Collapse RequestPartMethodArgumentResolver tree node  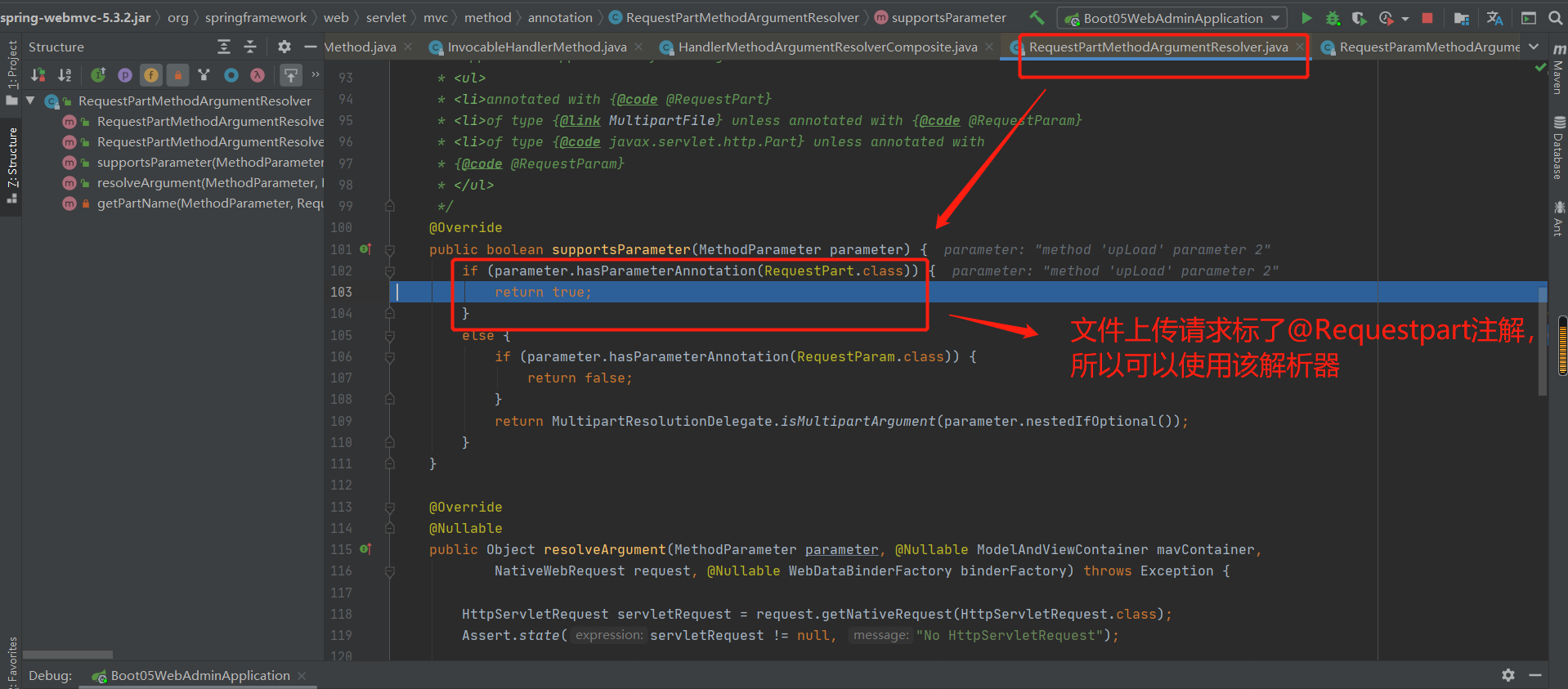coord(30,101)
